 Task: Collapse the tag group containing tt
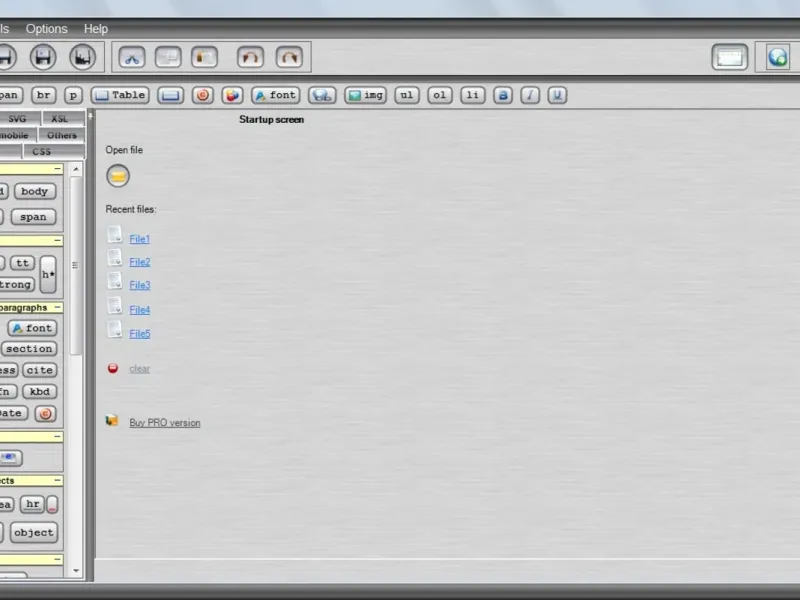click(58, 240)
